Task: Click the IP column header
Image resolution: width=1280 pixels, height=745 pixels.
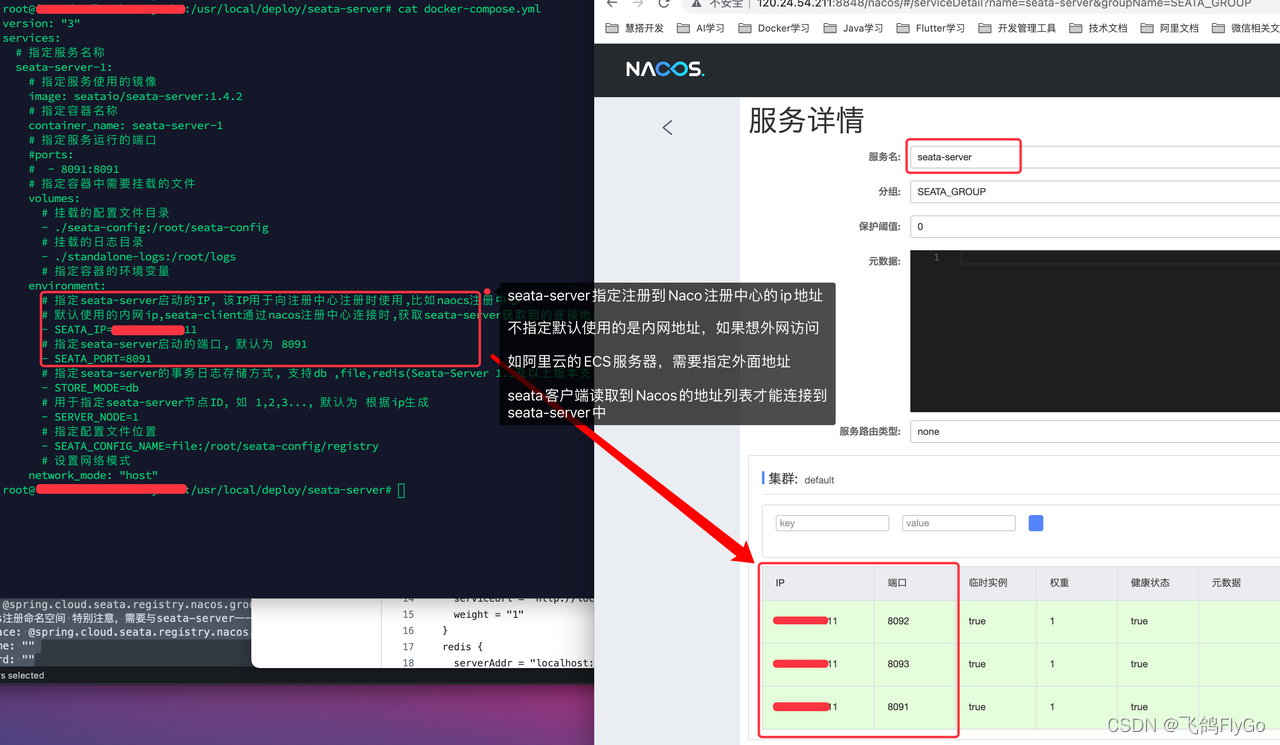Action: pyautogui.click(x=818, y=582)
